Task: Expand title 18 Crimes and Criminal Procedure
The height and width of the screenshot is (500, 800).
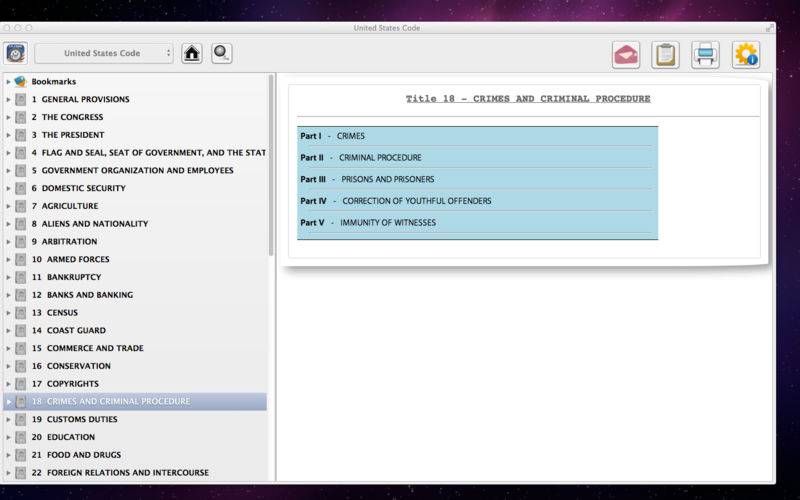Action: [8, 402]
